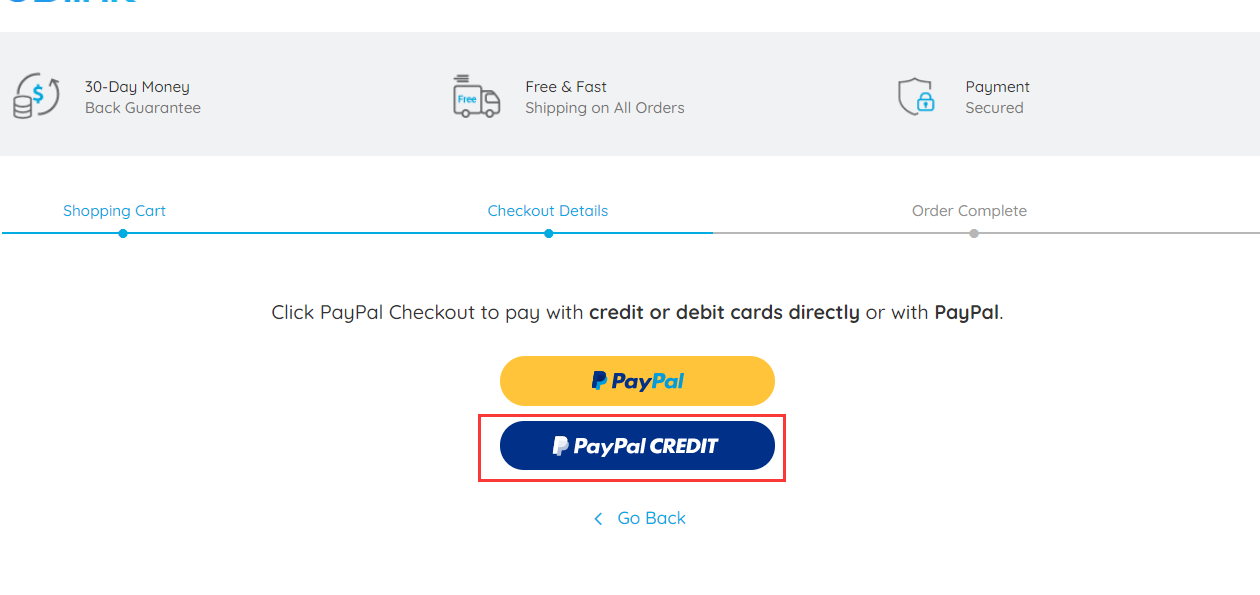Click the money-back guarantee coin icon
This screenshot has height=595, width=1260.
[x=36, y=96]
